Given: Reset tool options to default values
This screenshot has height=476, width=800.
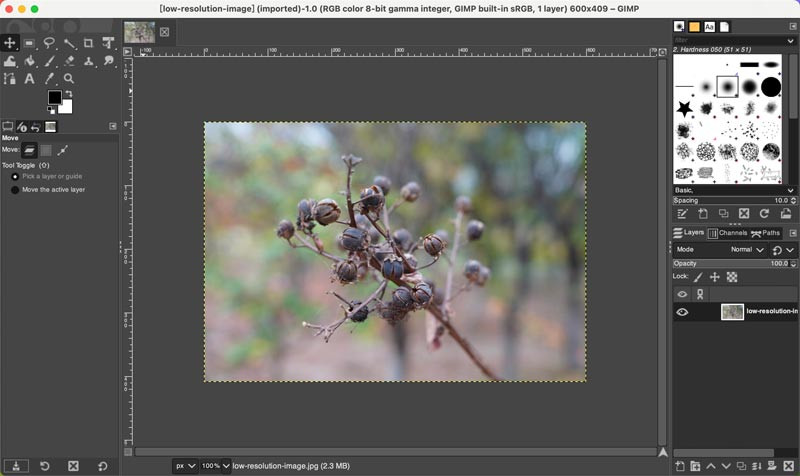Looking at the screenshot, I should tap(102, 466).
